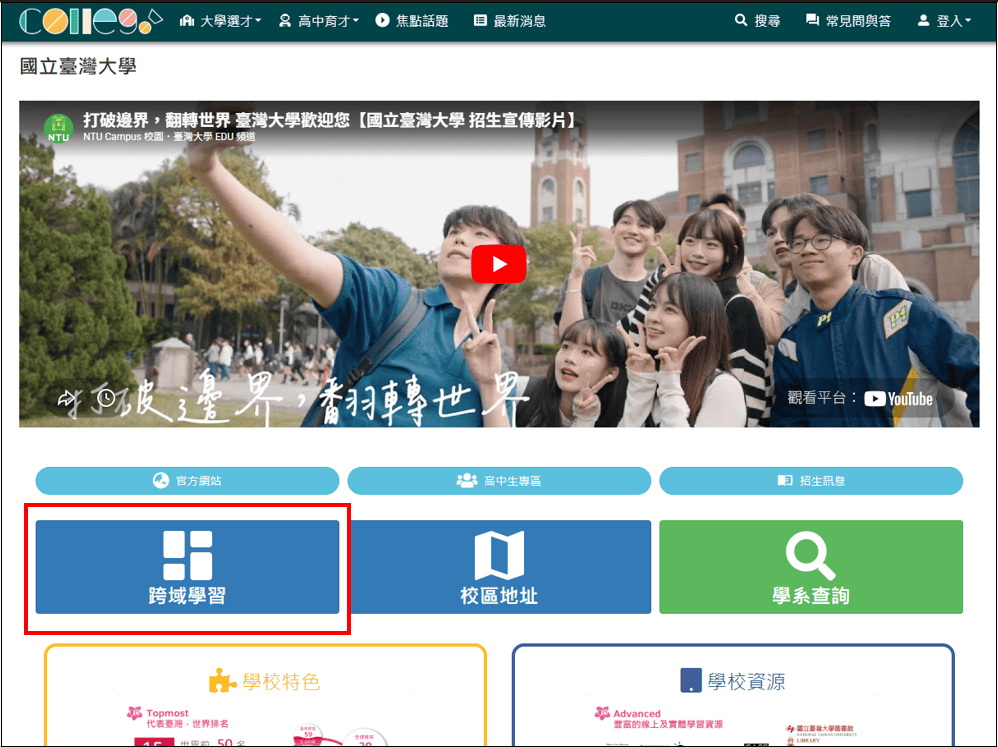
Task: Click the 招生訊息 button
Action: coord(810,481)
